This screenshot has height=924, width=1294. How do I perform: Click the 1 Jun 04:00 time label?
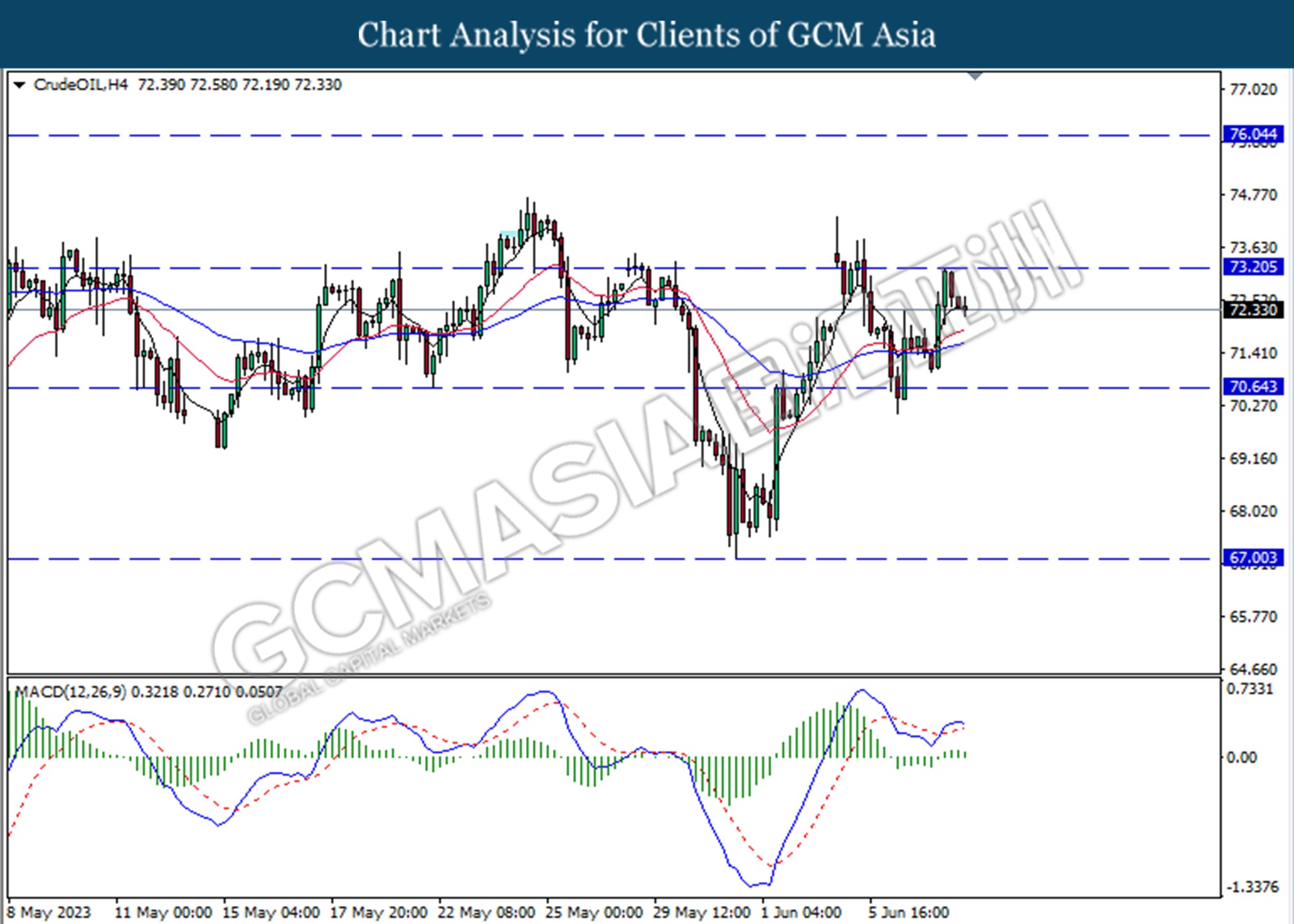click(x=801, y=912)
